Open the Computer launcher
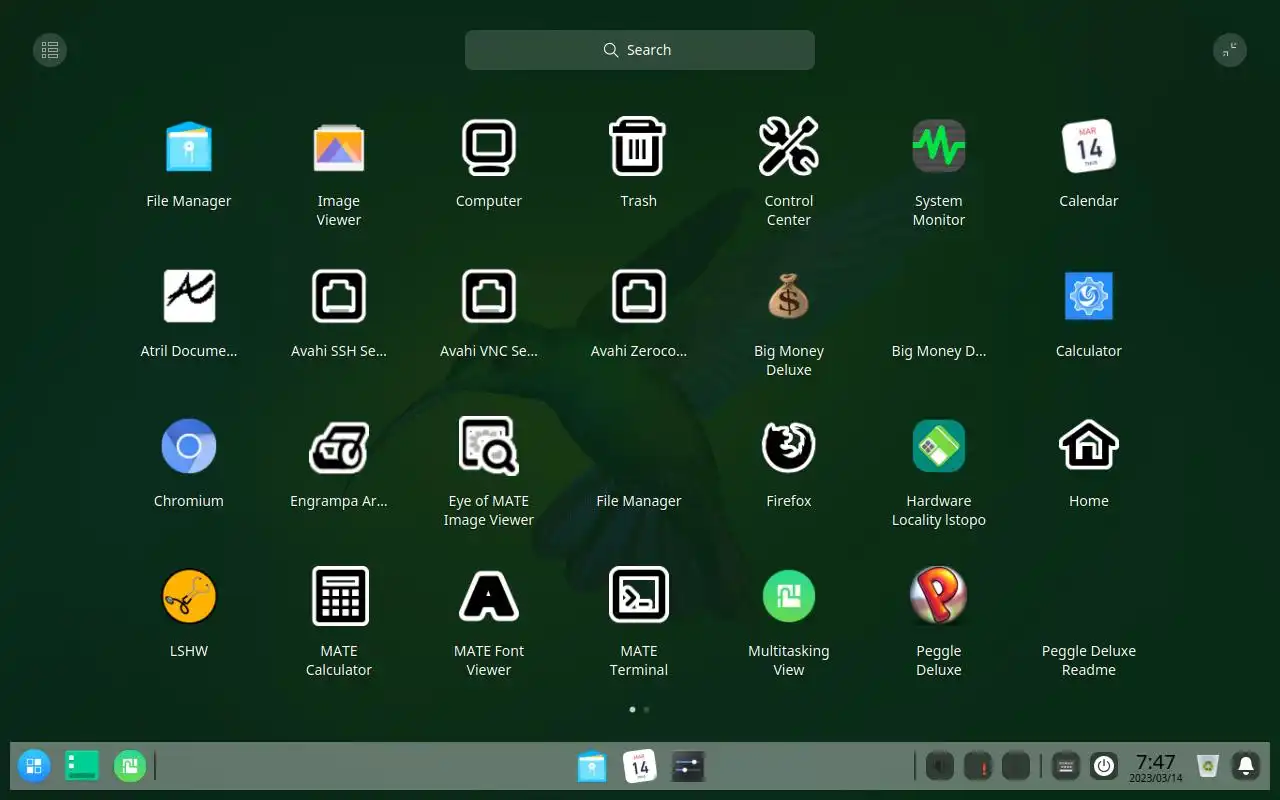 click(x=489, y=147)
